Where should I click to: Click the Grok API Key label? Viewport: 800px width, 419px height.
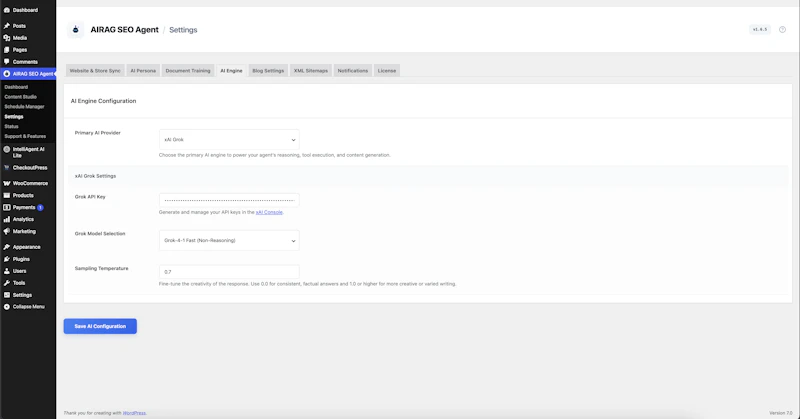pyautogui.click(x=90, y=197)
